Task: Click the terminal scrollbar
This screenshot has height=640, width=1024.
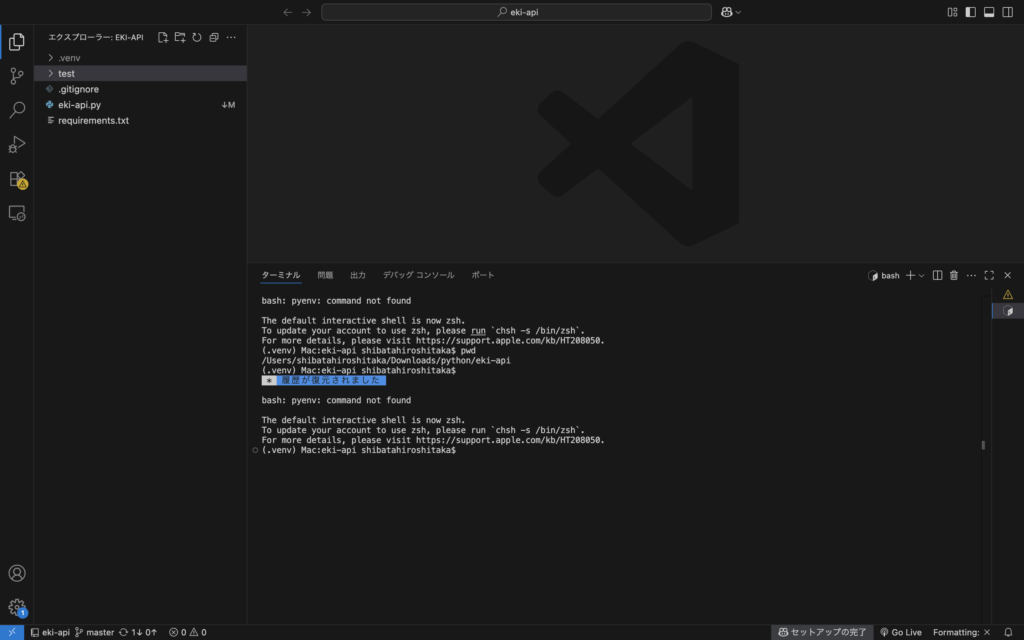Action: pyautogui.click(x=983, y=445)
